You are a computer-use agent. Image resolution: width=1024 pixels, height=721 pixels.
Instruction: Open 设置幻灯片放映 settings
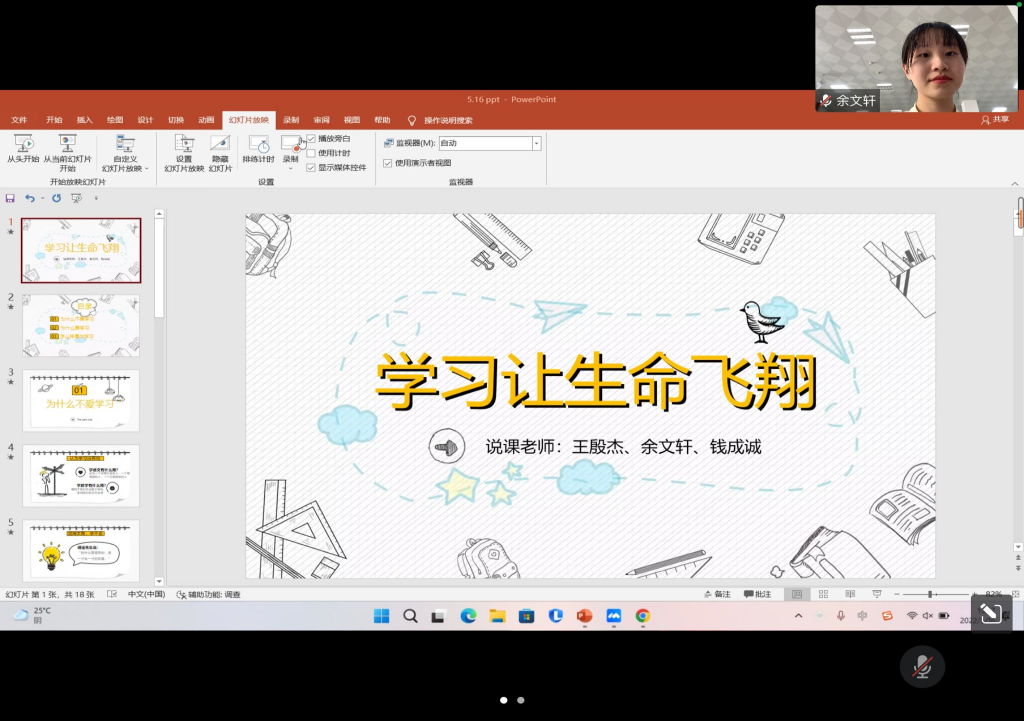tap(184, 144)
